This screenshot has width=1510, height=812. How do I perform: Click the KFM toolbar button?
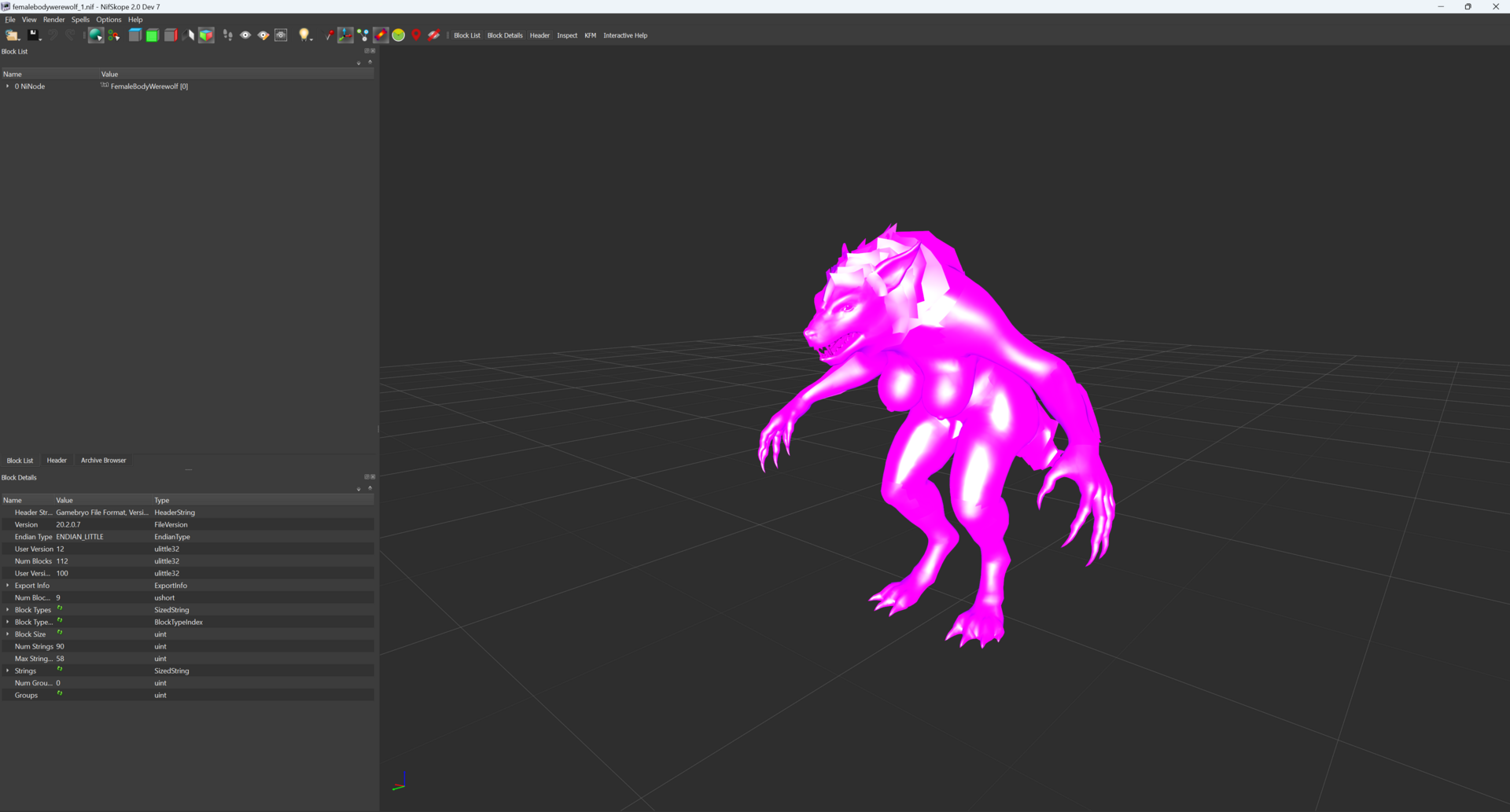[x=591, y=35]
